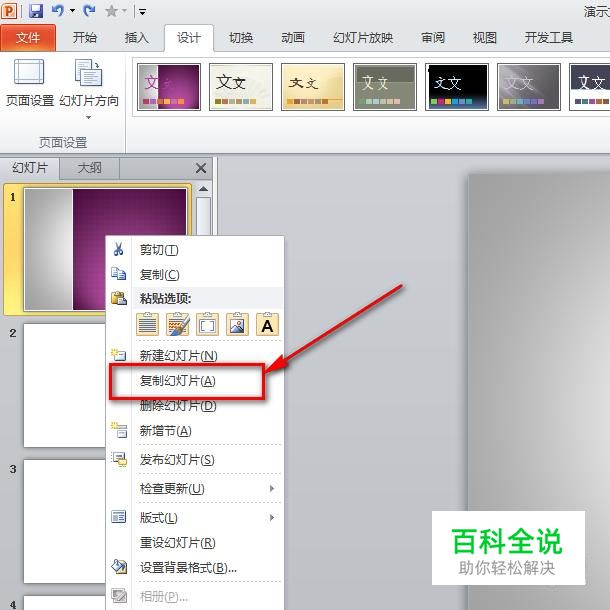Open the customize quick access toolbar dropdown
This screenshot has width=610, height=610.
[x=142, y=12]
